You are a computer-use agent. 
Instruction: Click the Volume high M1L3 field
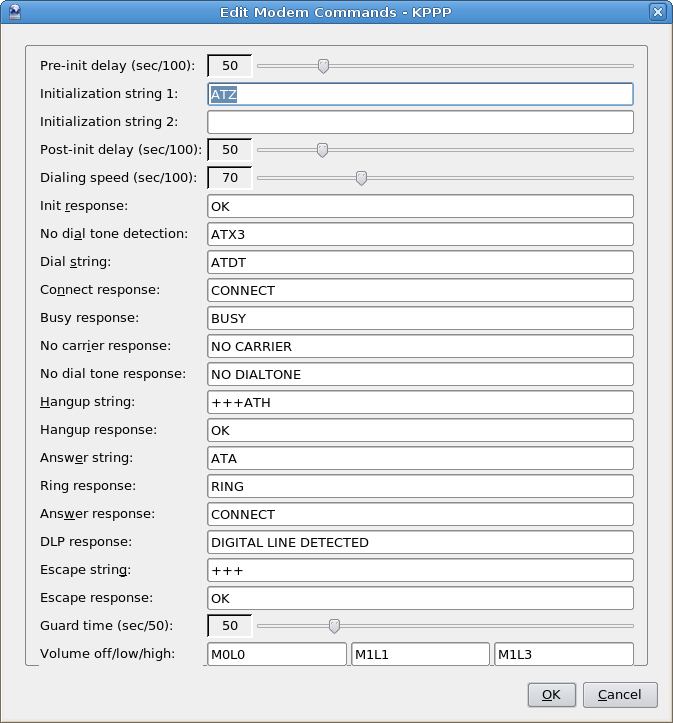[x=564, y=654]
